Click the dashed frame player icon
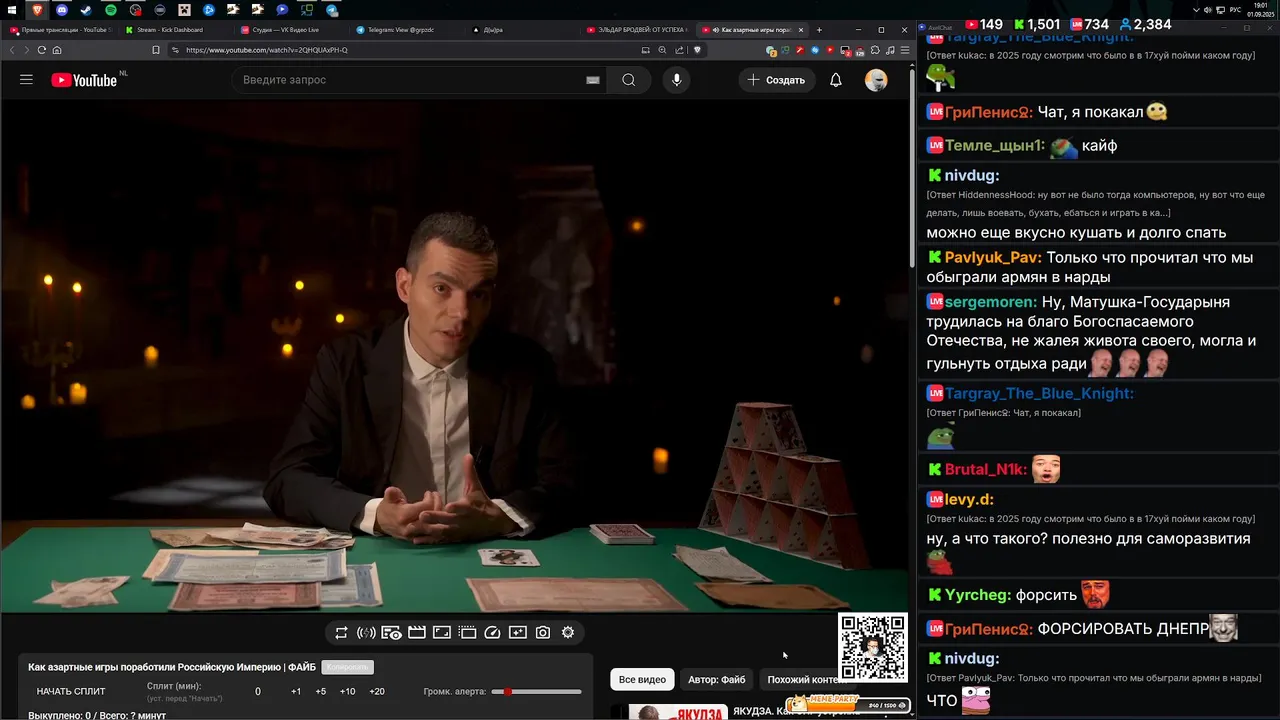Screen dimensions: 1280x720 click(x=467, y=632)
